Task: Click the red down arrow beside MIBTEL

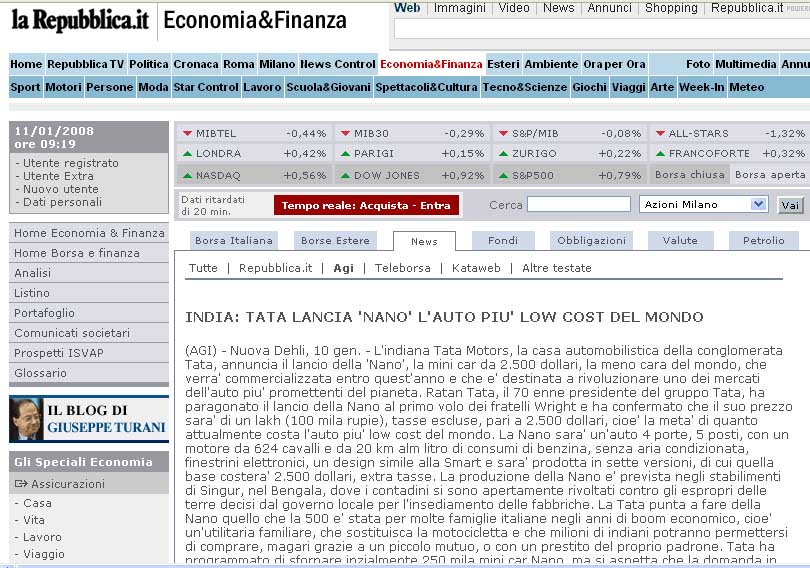Action: coord(187,133)
